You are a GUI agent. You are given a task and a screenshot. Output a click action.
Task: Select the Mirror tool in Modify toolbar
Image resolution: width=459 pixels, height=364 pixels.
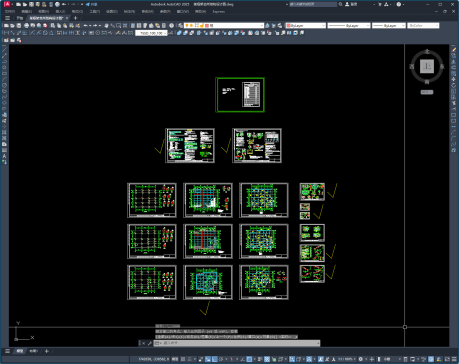point(454,61)
